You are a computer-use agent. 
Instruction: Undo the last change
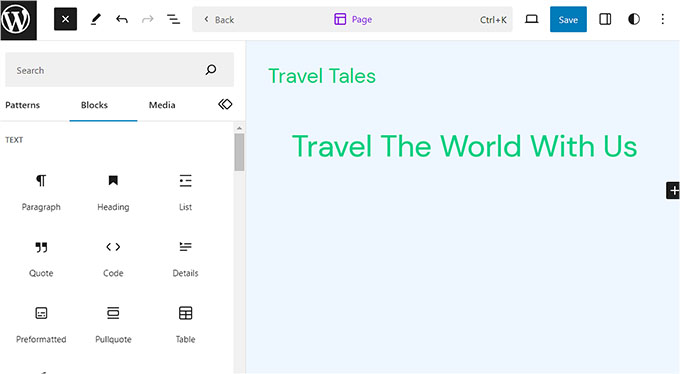(x=122, y=20)
